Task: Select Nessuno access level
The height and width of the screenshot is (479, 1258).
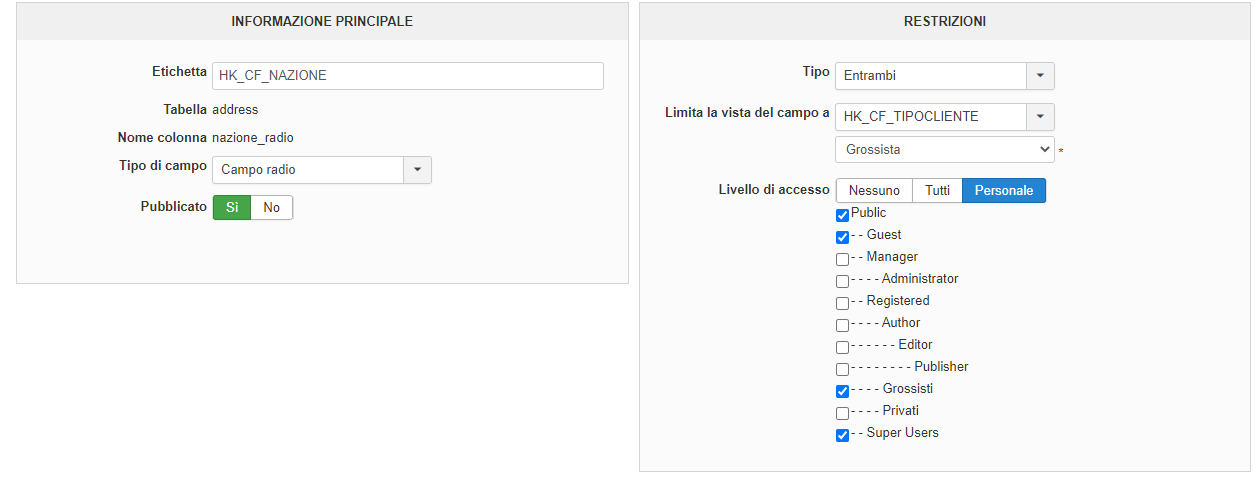Action: point(874,190)
